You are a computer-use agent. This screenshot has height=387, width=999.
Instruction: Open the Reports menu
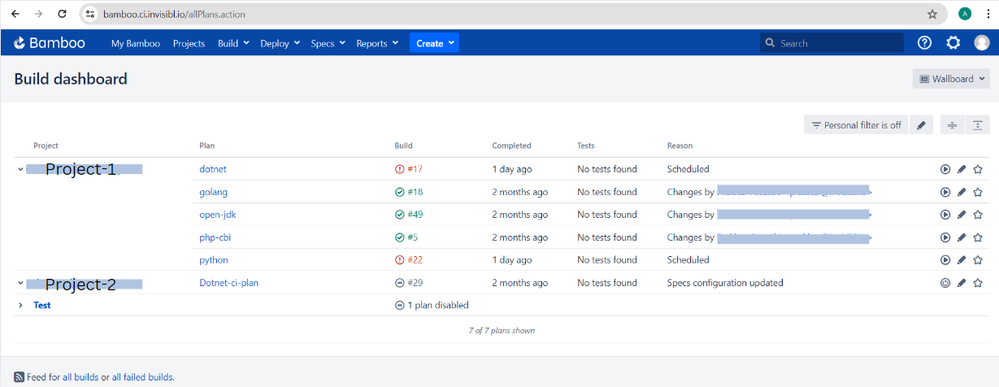377,43
